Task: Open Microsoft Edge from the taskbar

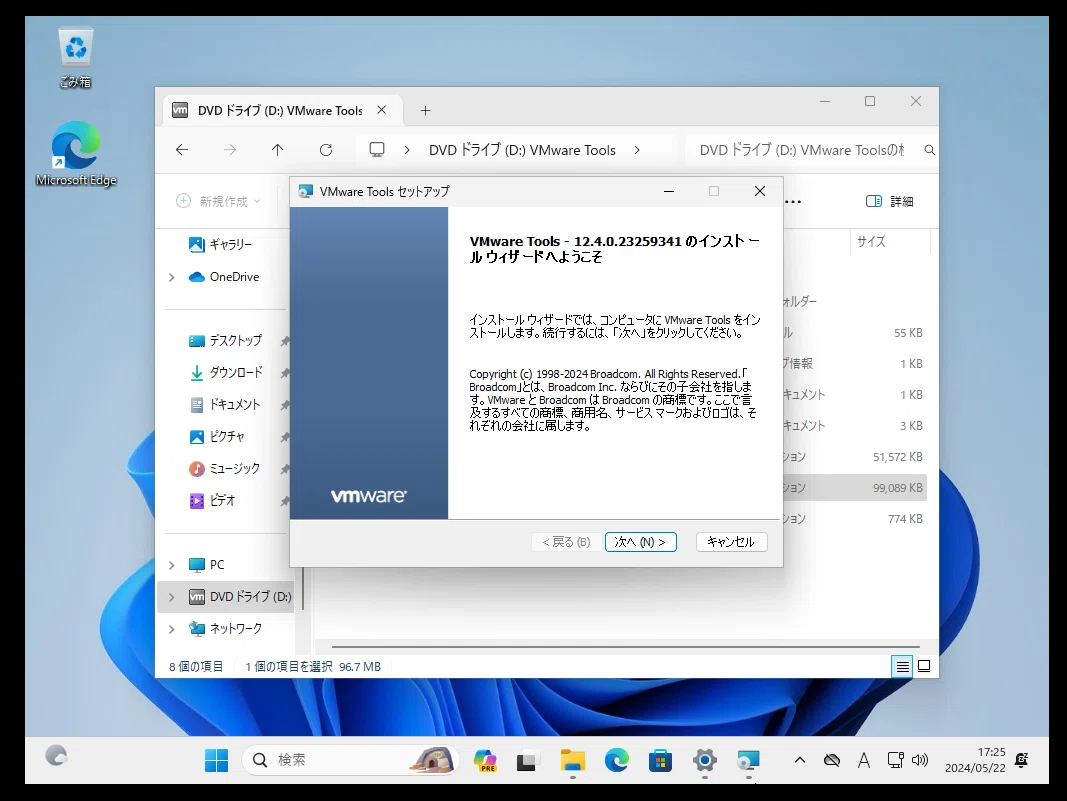Action: 617,760
